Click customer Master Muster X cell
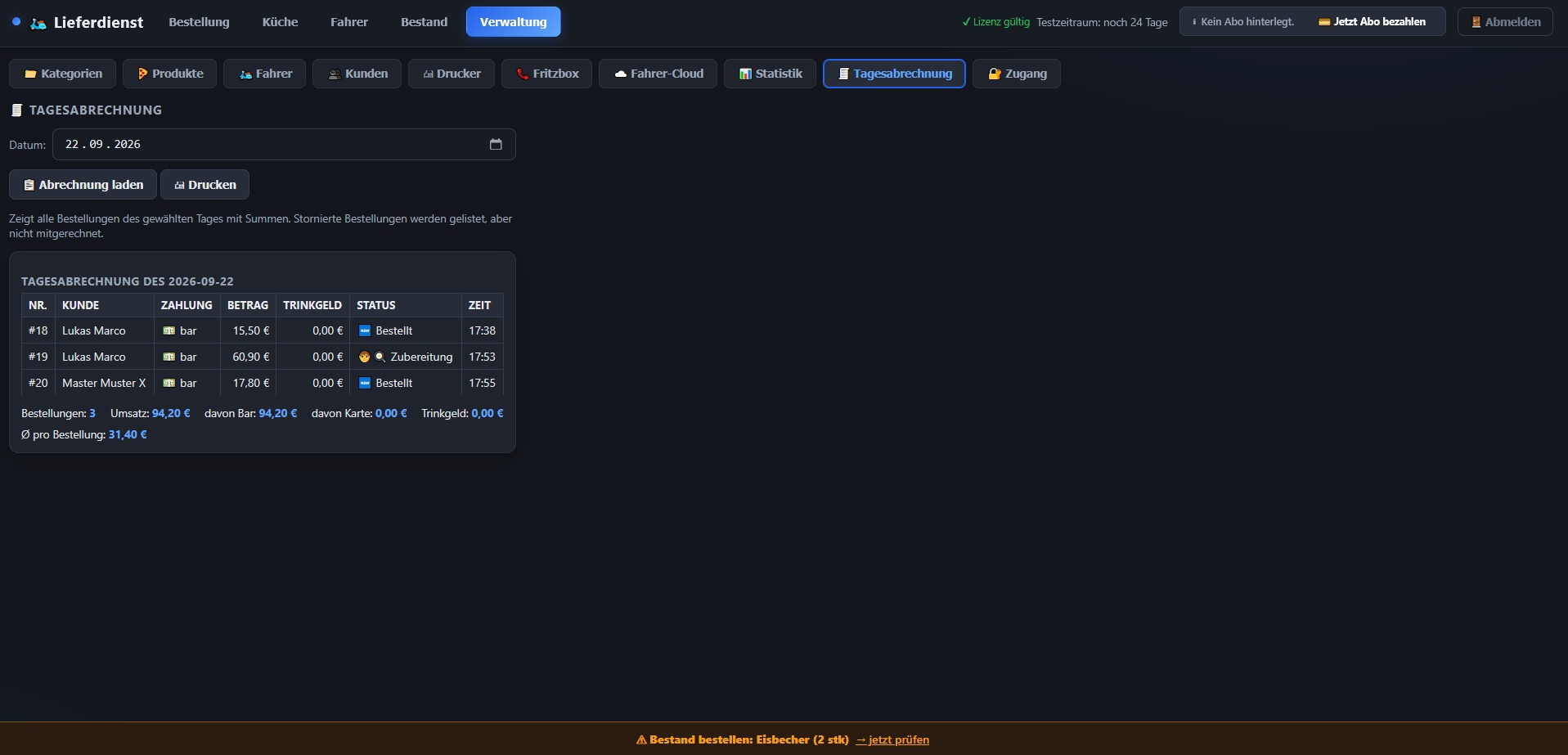Viewport: 1568px width, 755px height. pos(104,383)
